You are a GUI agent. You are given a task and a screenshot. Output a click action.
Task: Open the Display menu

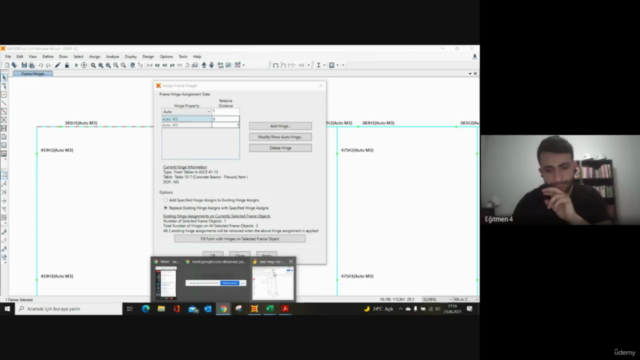point(131,57)
